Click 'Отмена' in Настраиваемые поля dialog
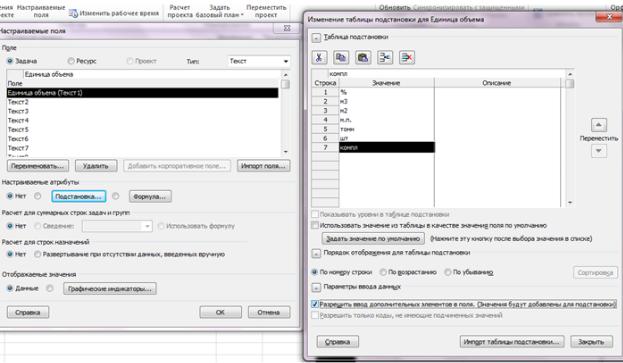The width and height of the screenshot is (623, 363). 269,313
